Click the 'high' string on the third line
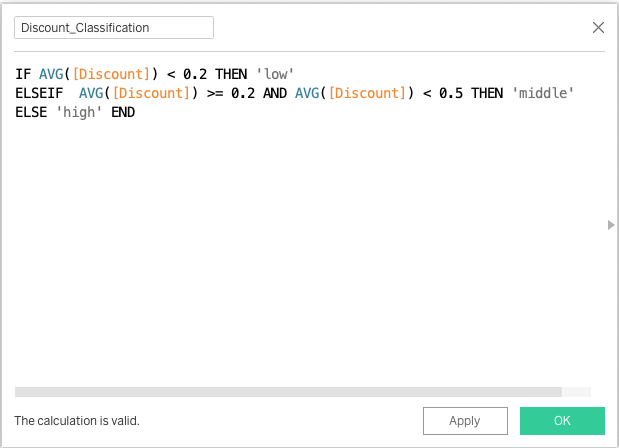619x448 pixels. (x=79, y=112)
